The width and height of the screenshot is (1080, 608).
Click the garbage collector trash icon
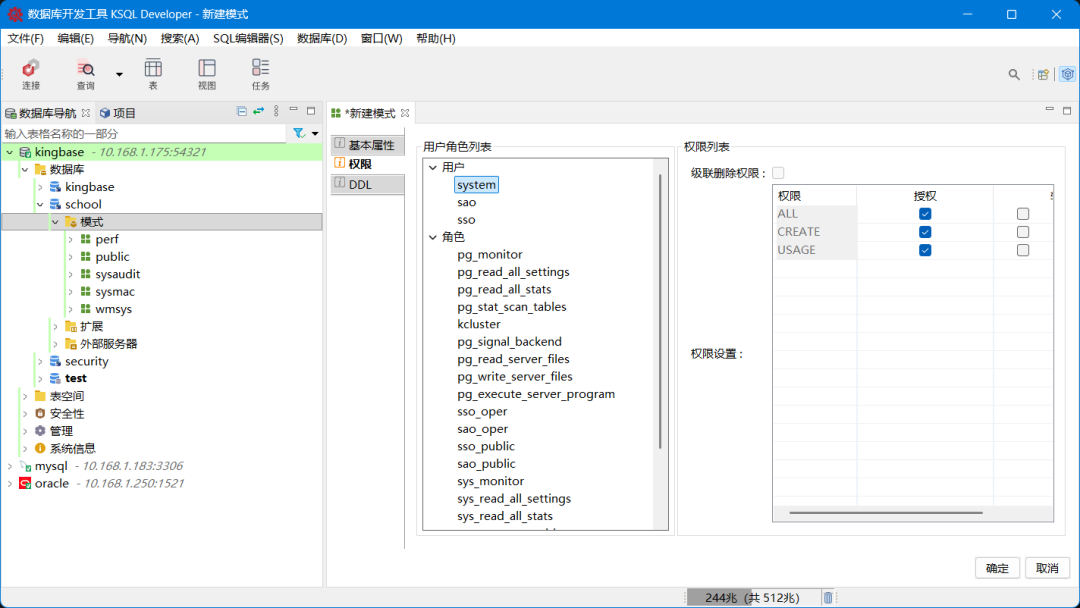[829, 598]
